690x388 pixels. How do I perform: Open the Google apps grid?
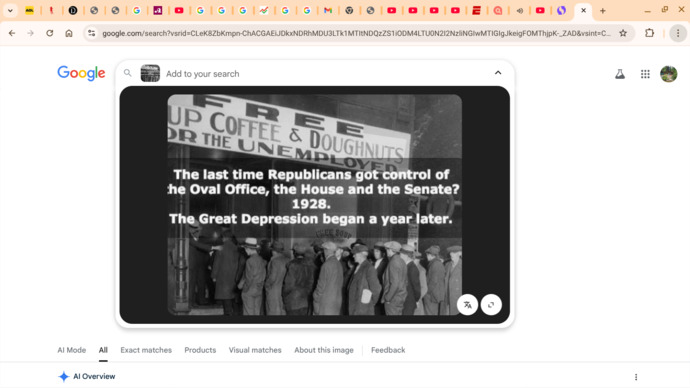click(x=645, y=74)
